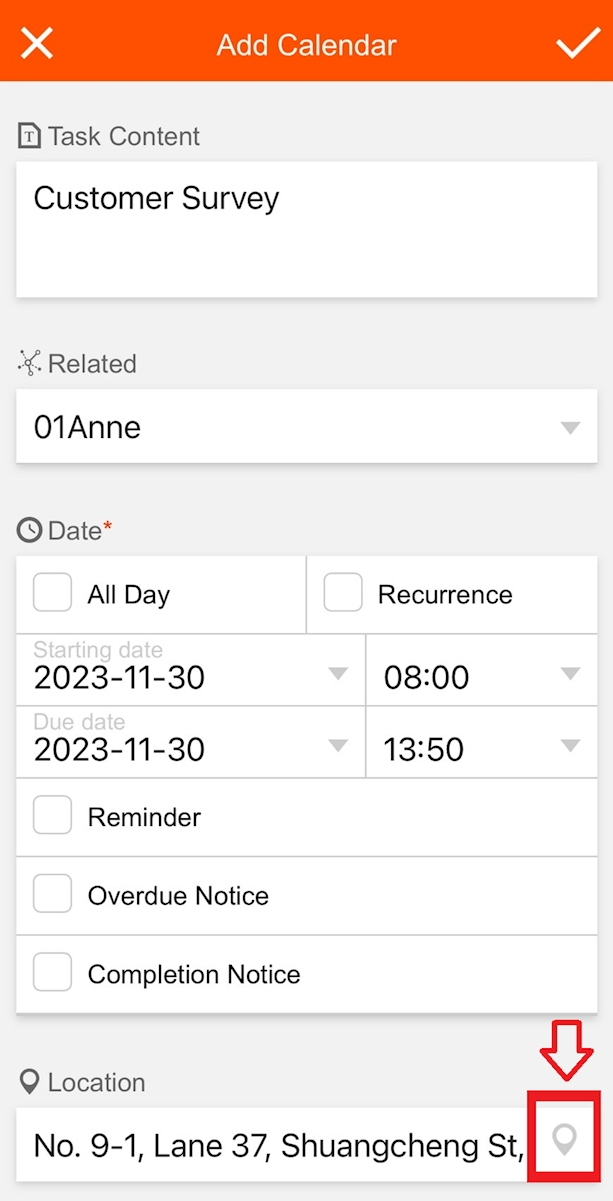Open the Starting date picker dropdown

pyautogui.click(x=190, y=671)
